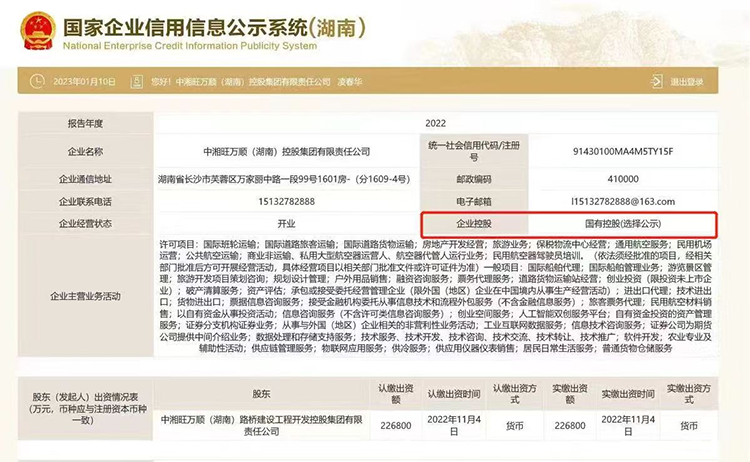The height and width of the screenshot is (462, 750).
Task: Click the company name 中湘旺万顺（湖南）控股集团有限责任公司 cell
Action: click(287, 152)
